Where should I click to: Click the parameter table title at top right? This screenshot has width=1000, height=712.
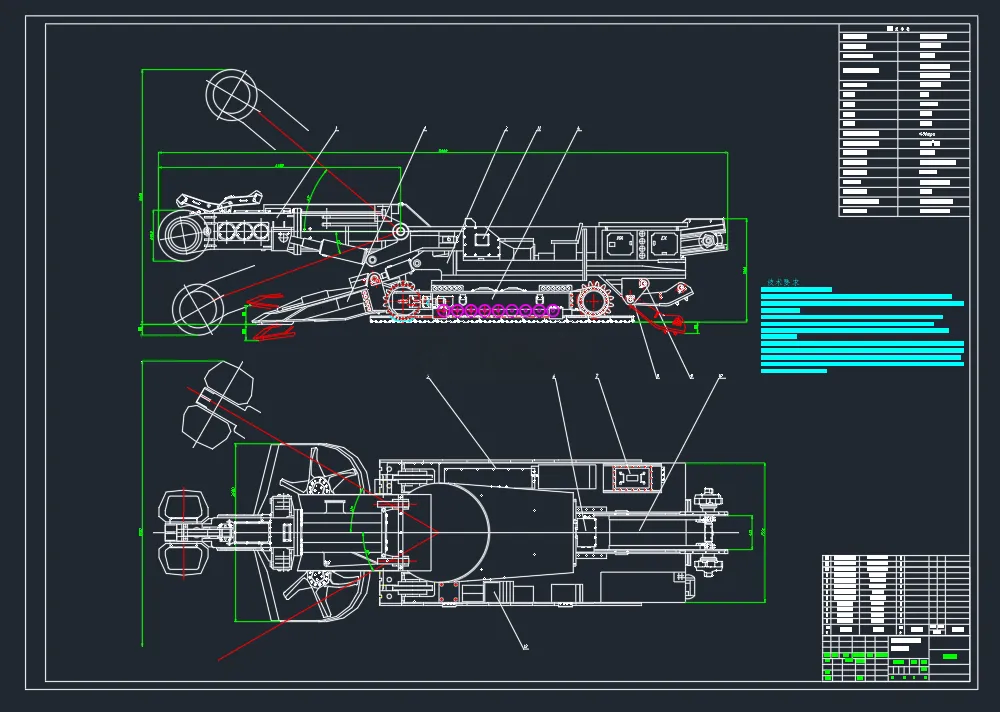tap(899, 29)
